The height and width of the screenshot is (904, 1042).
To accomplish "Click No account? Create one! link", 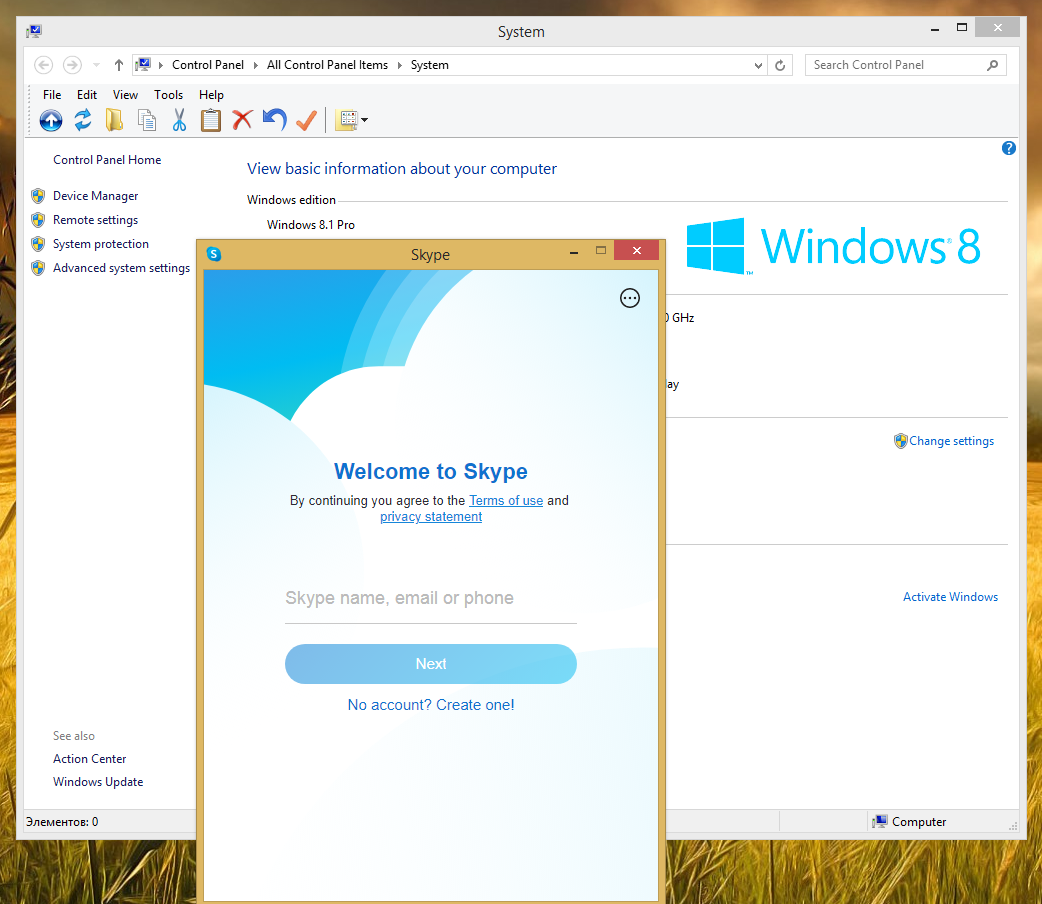I will pos(431,705).
